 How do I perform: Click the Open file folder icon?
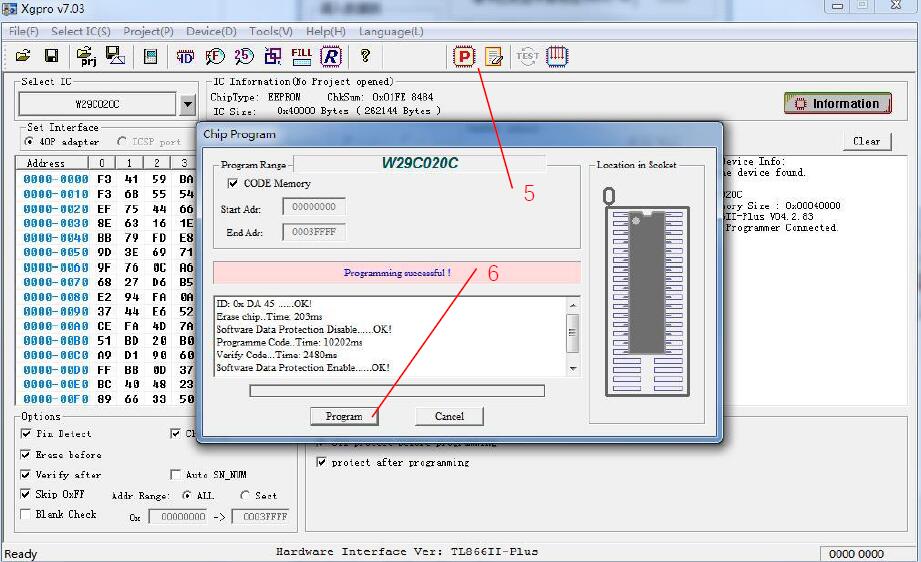[x=23, y=56]
